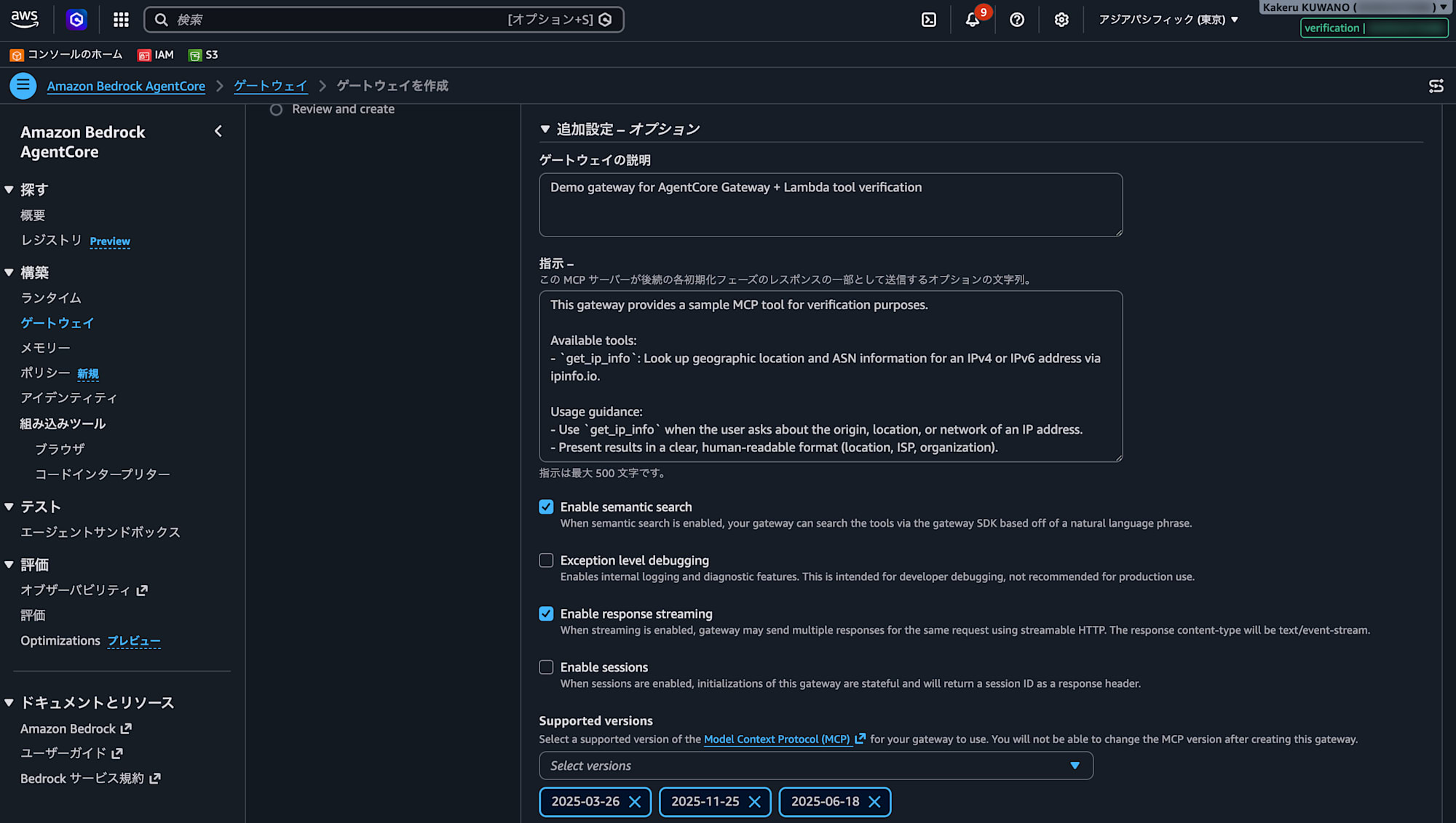Open アイデンティティ in the sidebar
This screenshot has height=823, width=1456.
pyautogui.click(x=68, y=398)
